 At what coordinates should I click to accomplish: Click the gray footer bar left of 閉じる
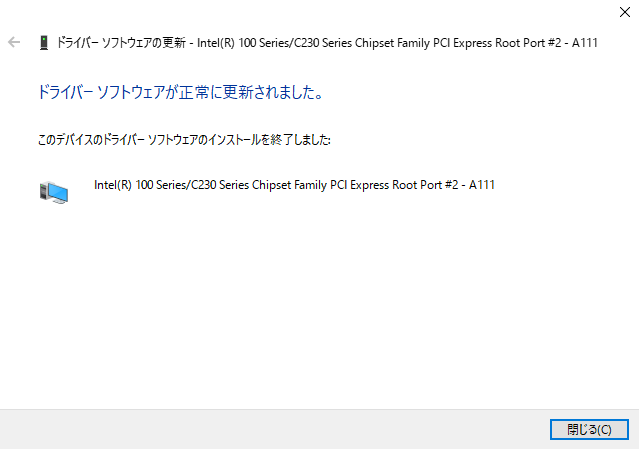pos(275,429)
